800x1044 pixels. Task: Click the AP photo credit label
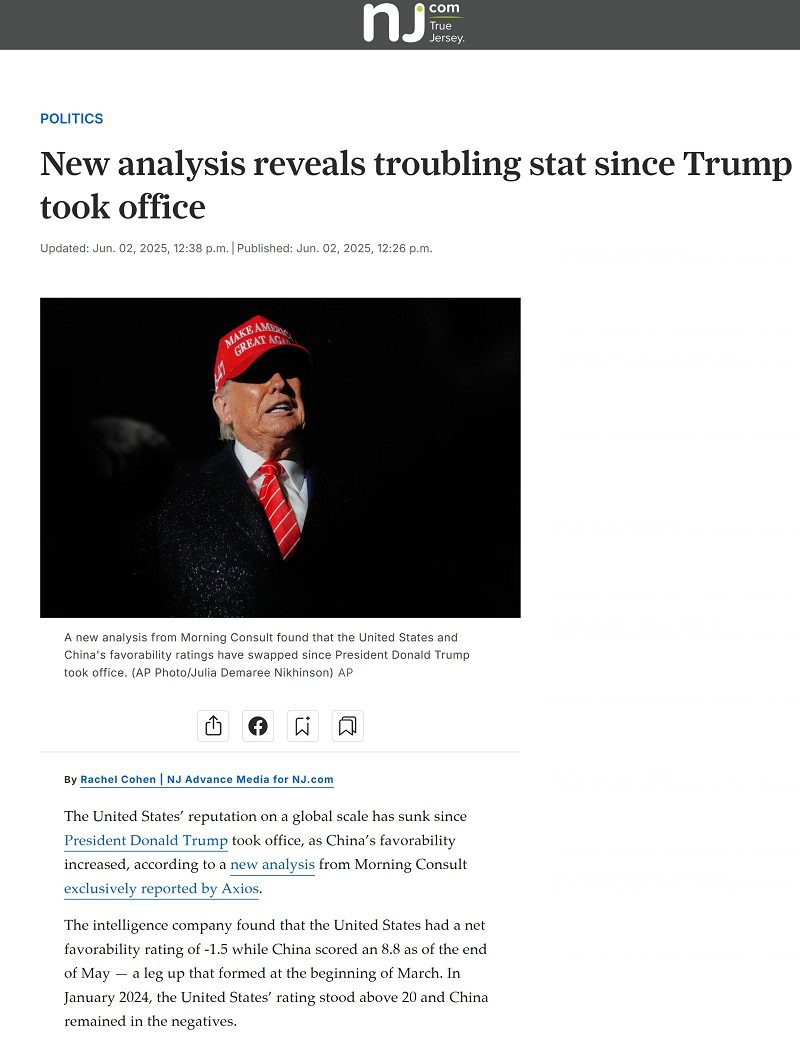pyautogui.click(x=345, y=672)
